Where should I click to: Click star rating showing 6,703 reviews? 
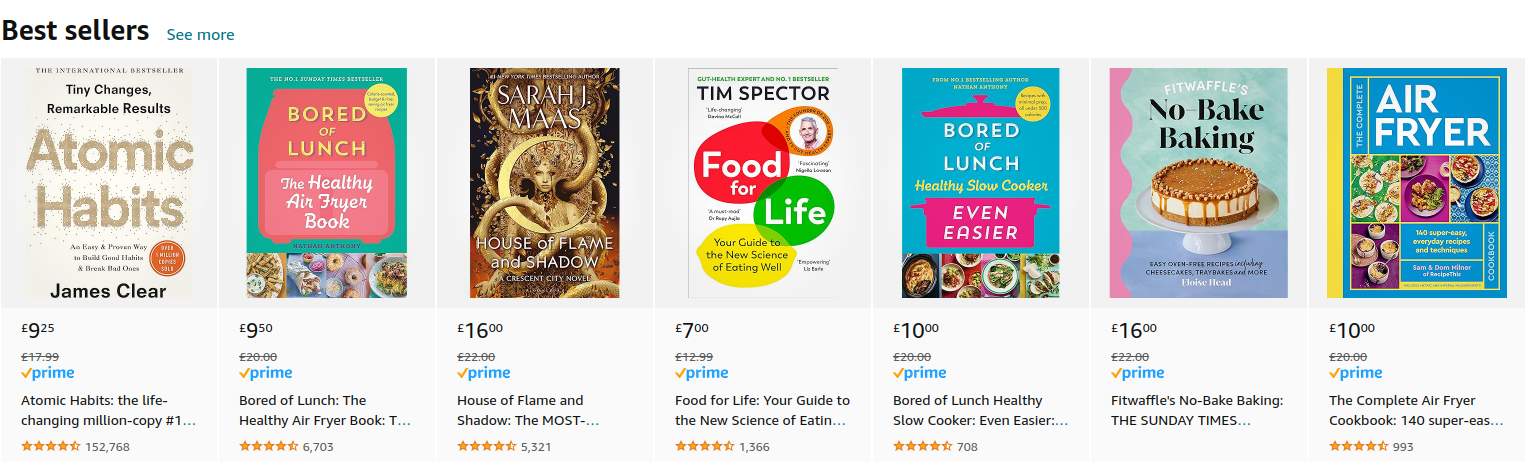(x=269, y=446)
